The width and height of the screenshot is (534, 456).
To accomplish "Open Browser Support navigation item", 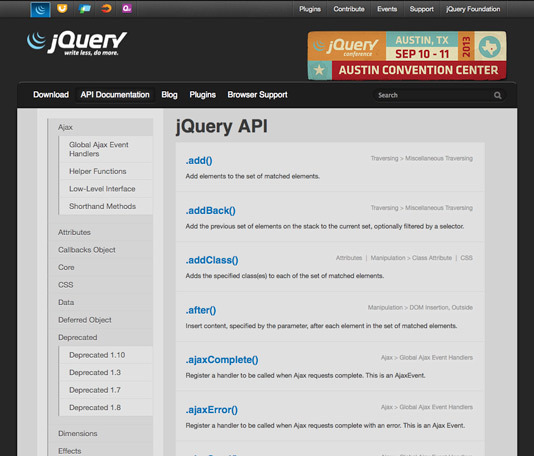I will tap(257, 95).
